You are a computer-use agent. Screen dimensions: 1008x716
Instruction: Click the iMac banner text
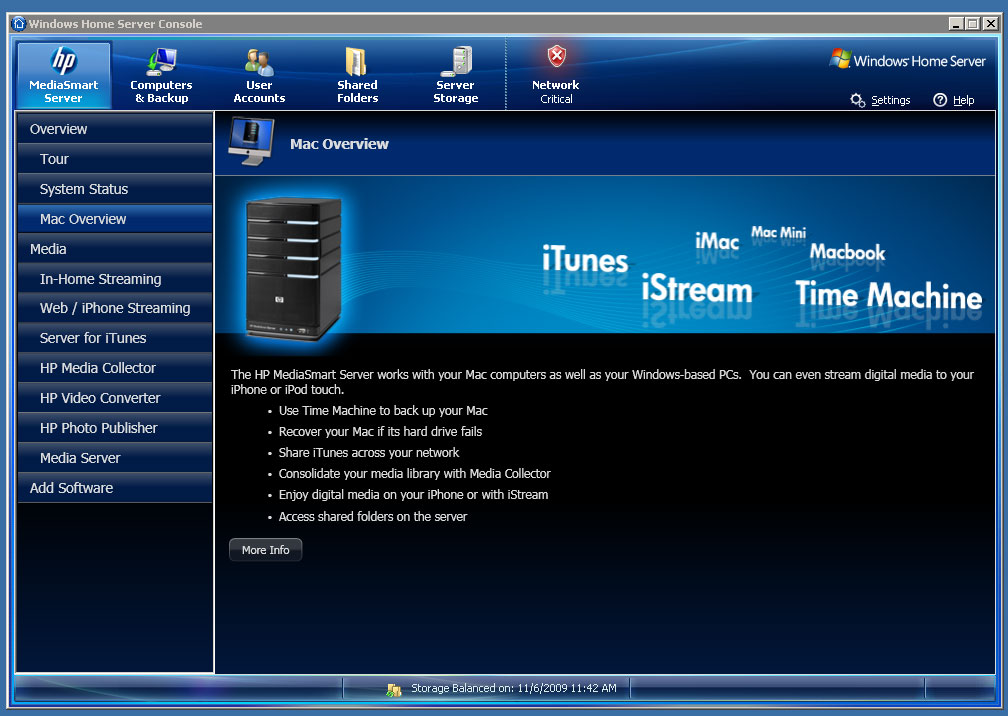717,242
